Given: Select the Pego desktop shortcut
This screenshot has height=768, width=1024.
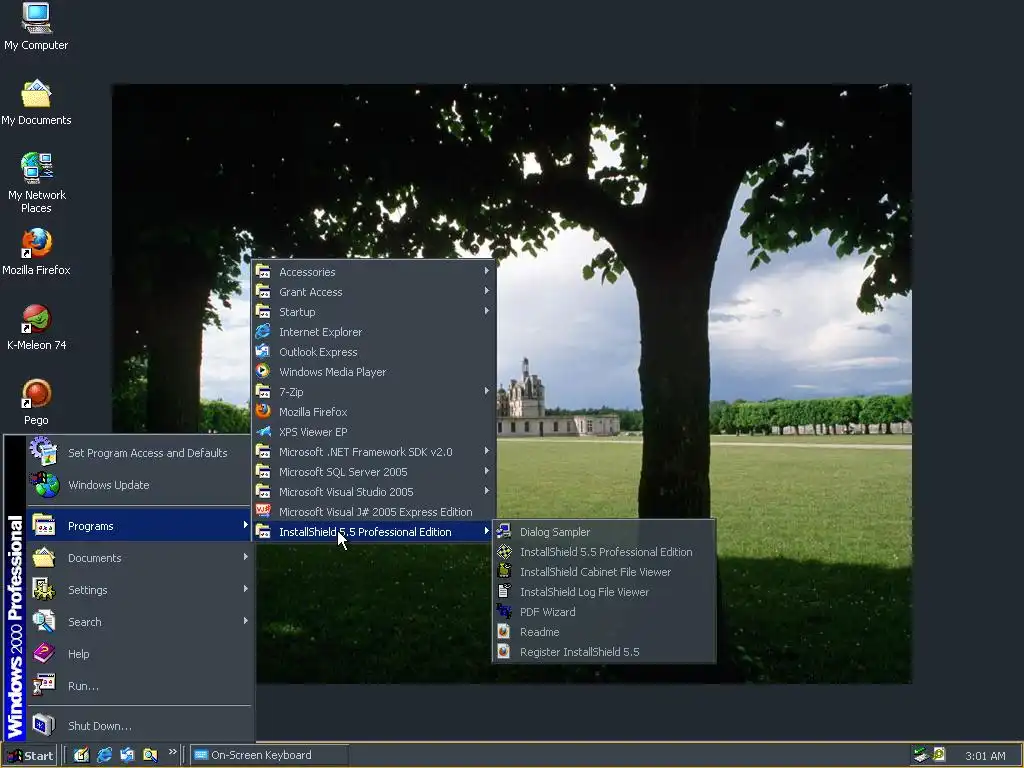Looking at the screenshot, I should (36, 402).
